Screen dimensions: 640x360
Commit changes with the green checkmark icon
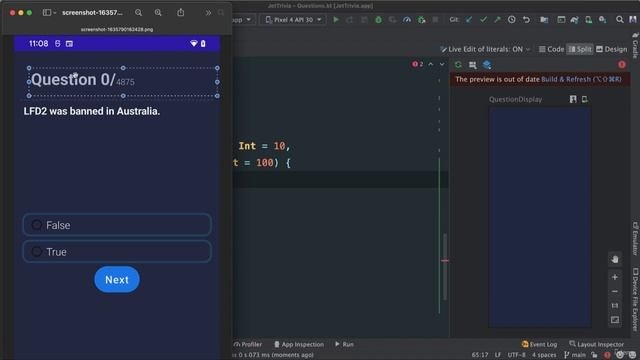tap(483, 20)
